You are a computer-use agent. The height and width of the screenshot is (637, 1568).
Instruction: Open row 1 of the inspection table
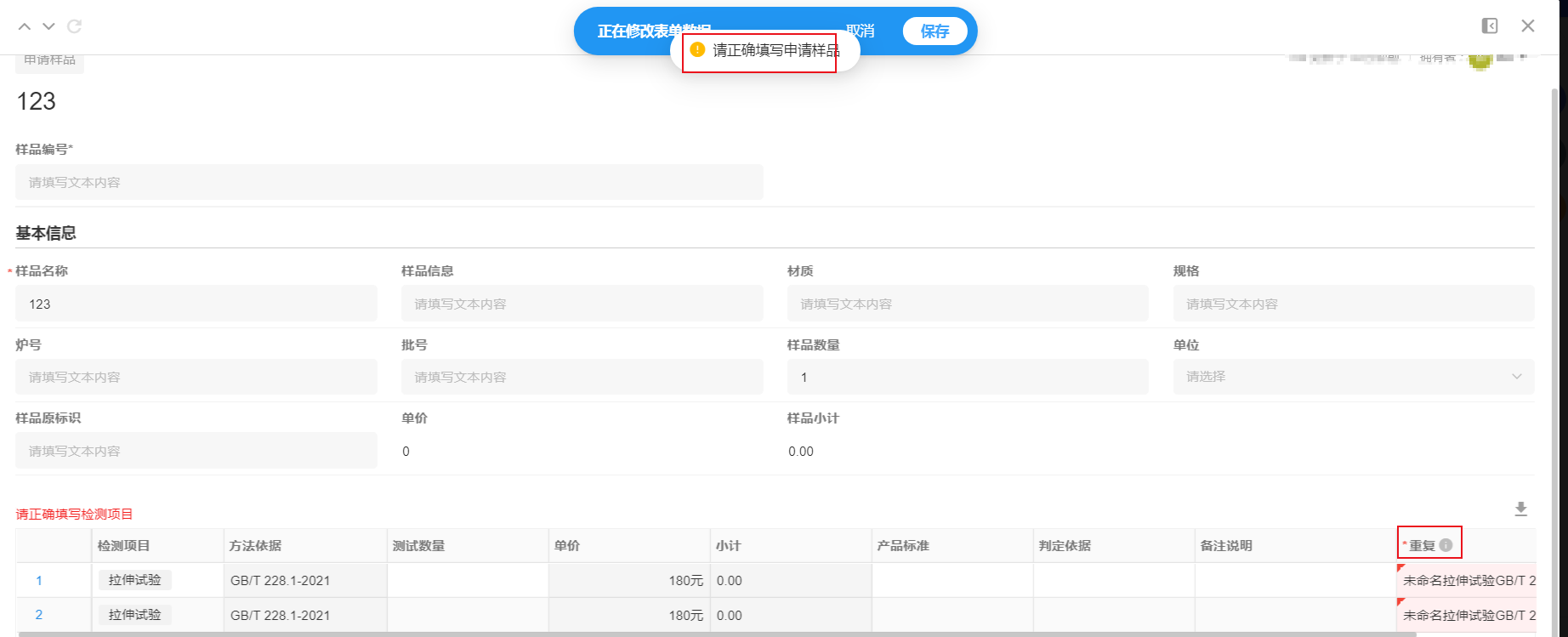tap(39, 581)
